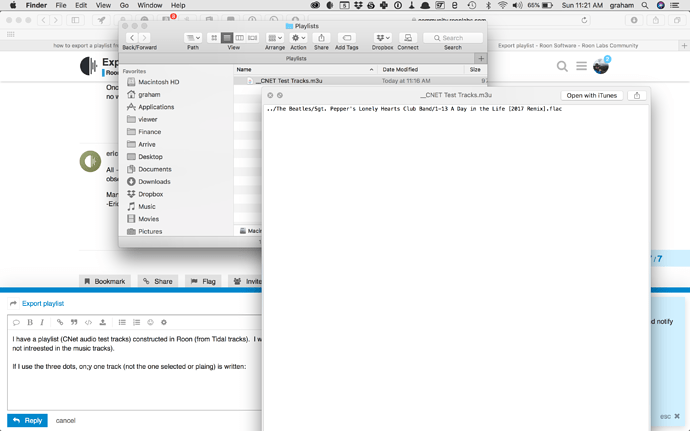Close the Quick Look preview window
Screen dimensions: 690x431
click(x=270, y=95)
